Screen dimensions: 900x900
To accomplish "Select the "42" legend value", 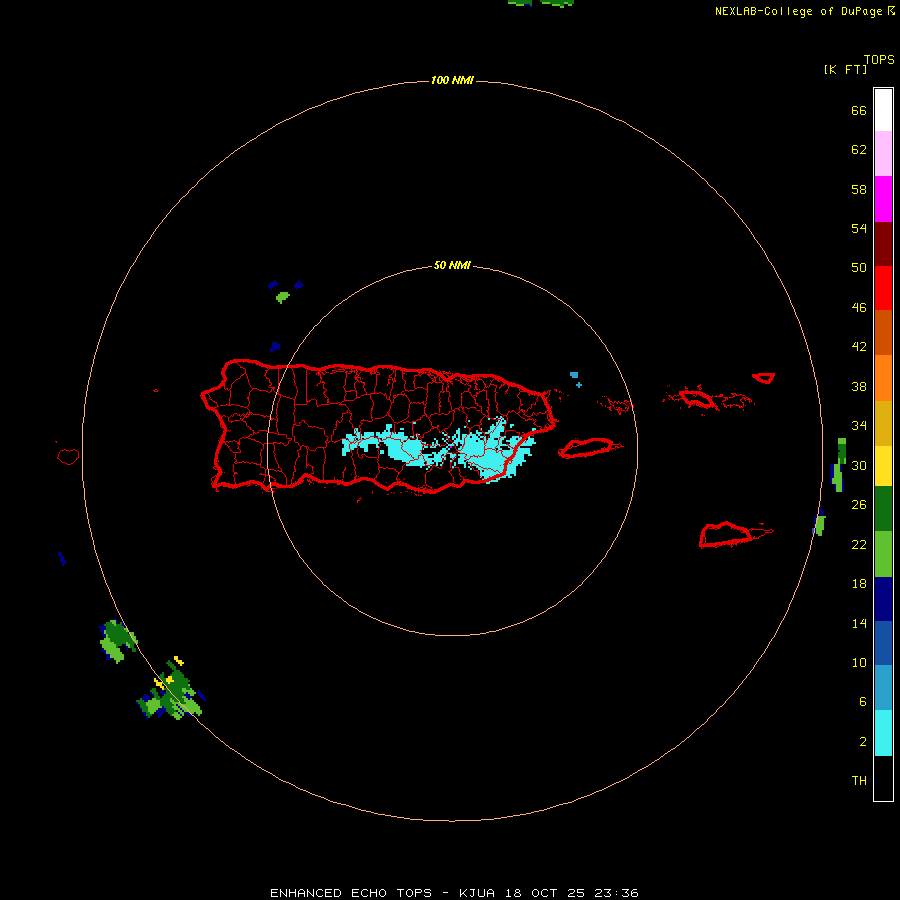I will coord(859,347).
